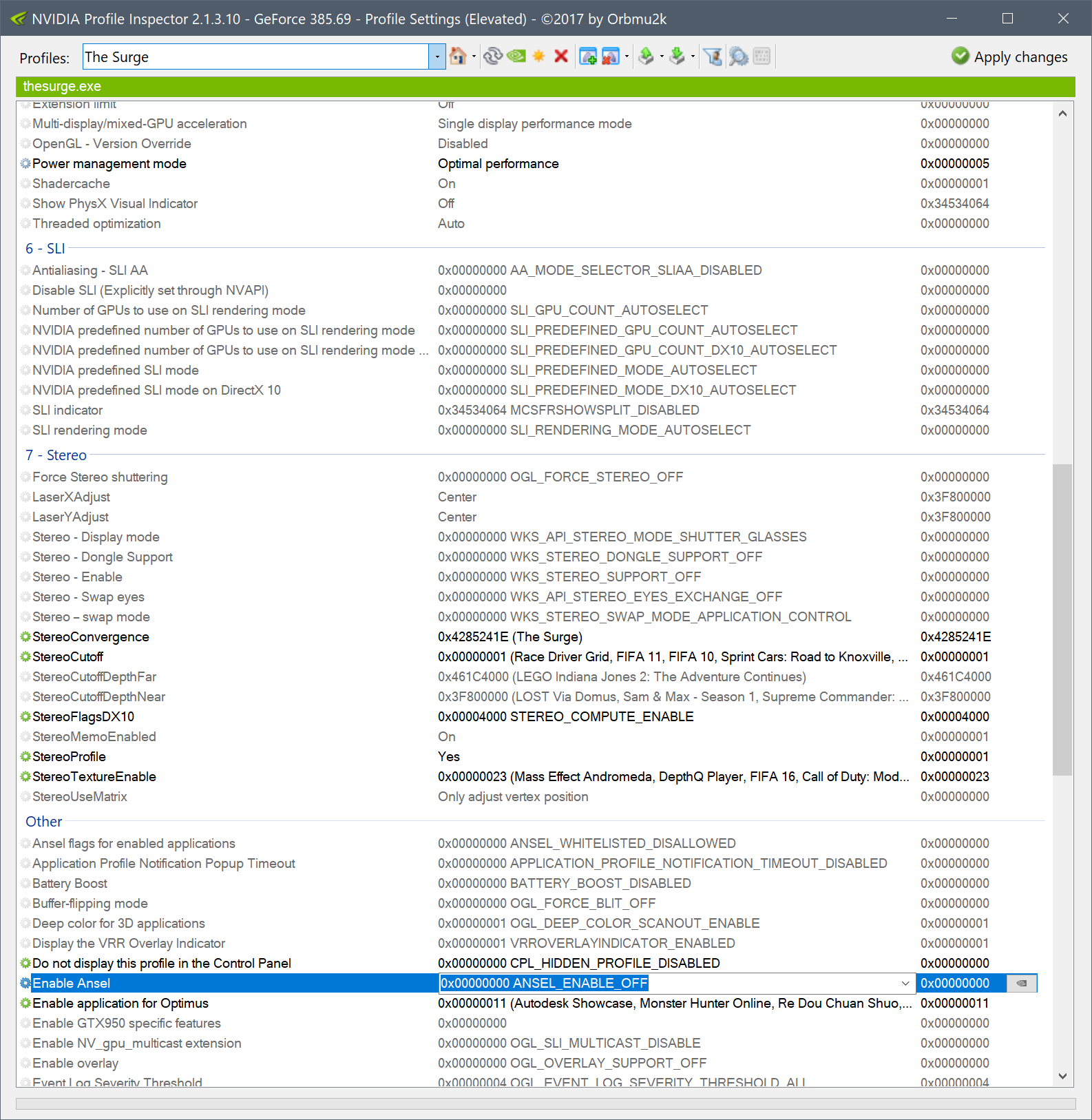Click the home icon to load global profile
The width and height of the screenshot is (1092, 1120).
point(458,56)
